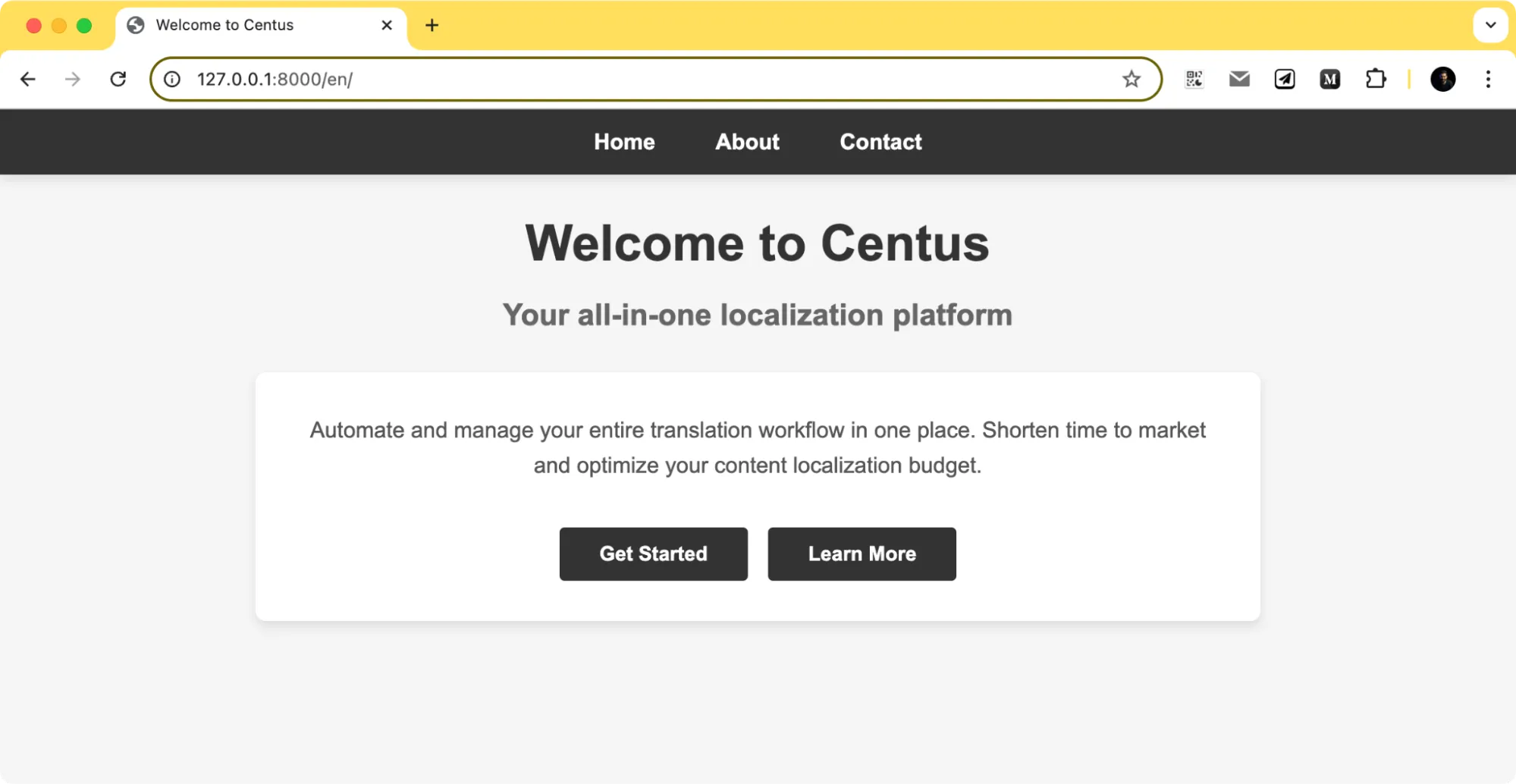Click the Get Started button
Screen dimensions: 1516x784
coord(653,554)
